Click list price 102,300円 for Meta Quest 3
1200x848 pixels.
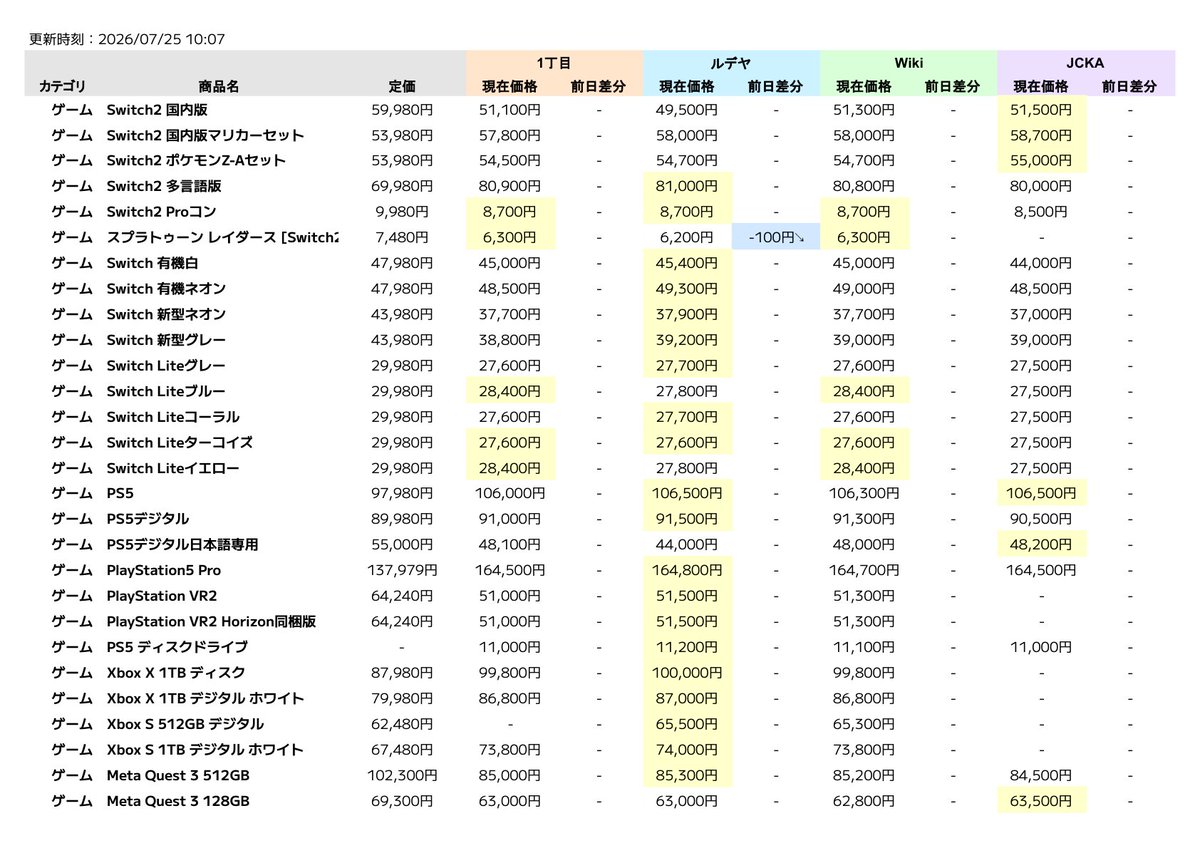tap(402, 775)
